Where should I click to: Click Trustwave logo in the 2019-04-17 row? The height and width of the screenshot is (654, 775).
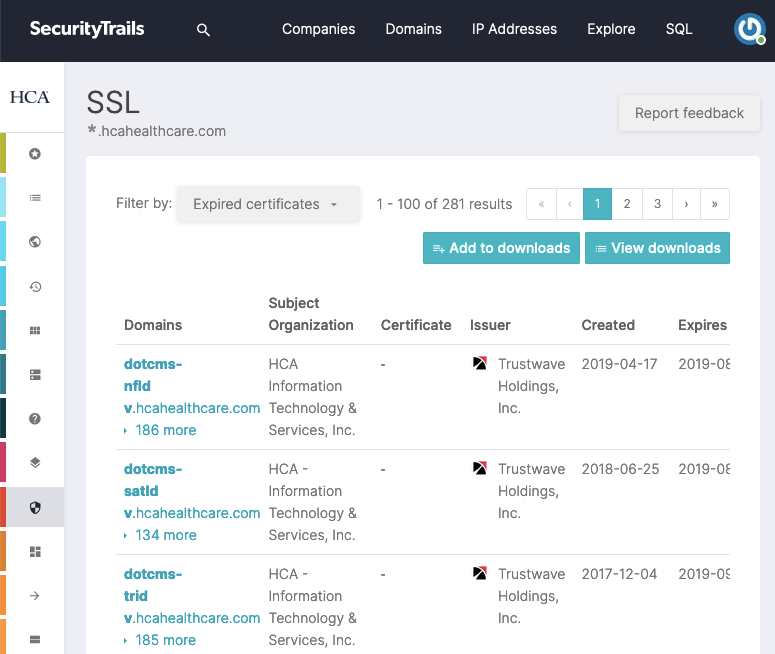pos(479,363)
